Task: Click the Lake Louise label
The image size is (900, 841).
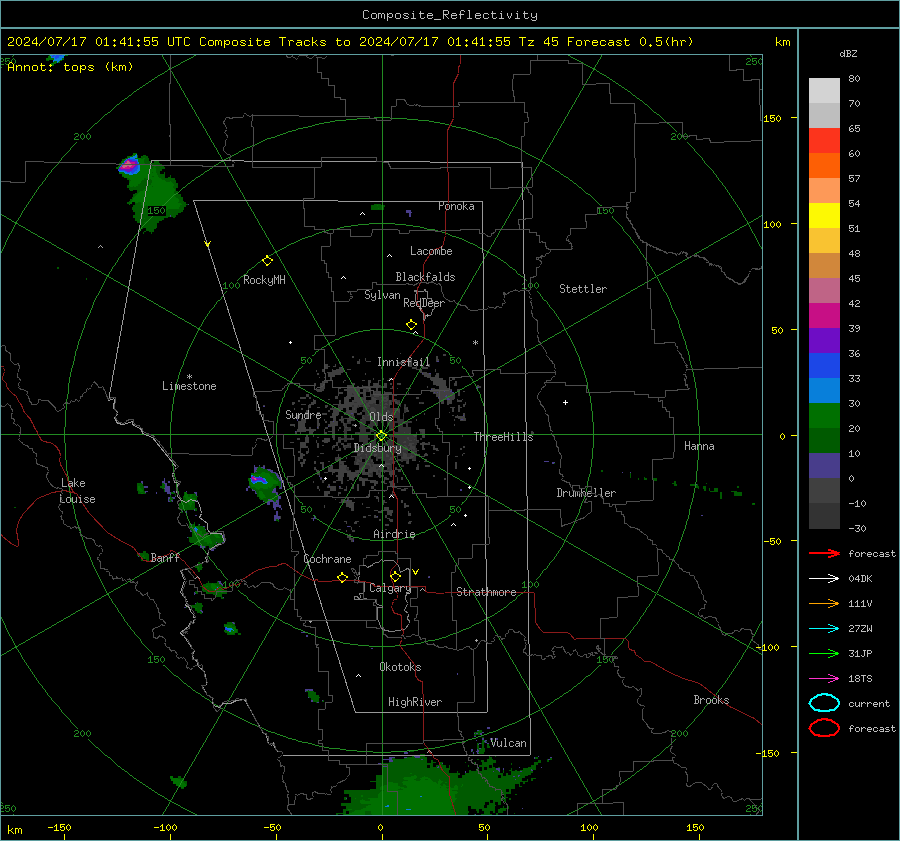Action: point(77,491)
